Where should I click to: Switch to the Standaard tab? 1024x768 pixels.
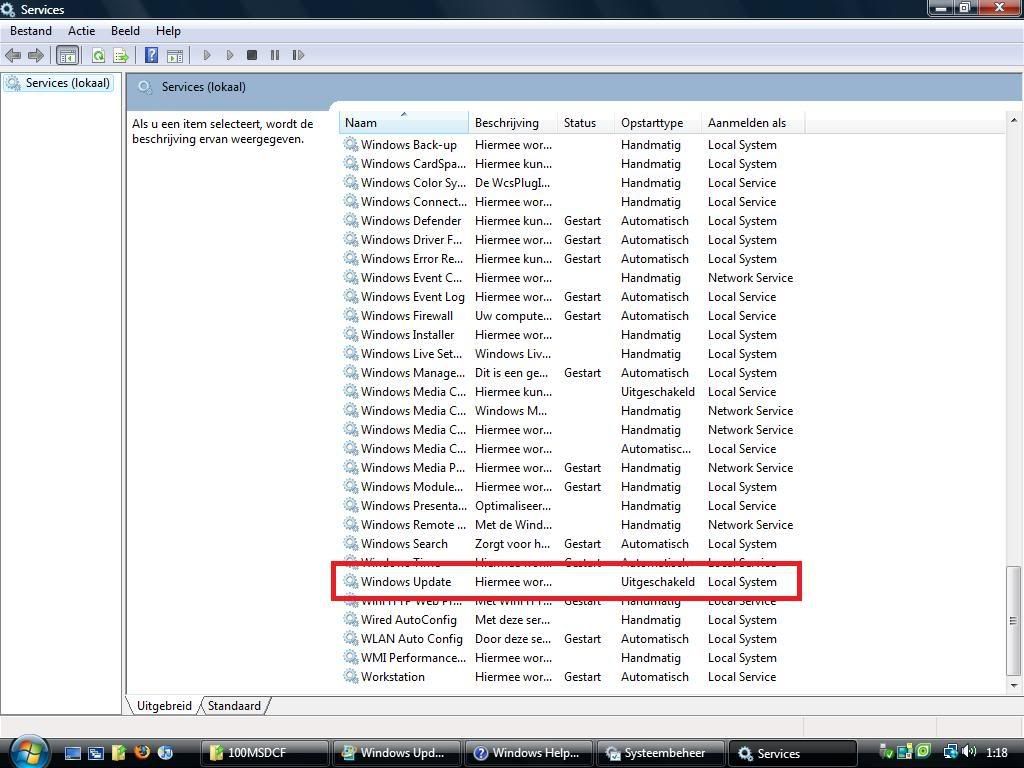click(234, 705)
